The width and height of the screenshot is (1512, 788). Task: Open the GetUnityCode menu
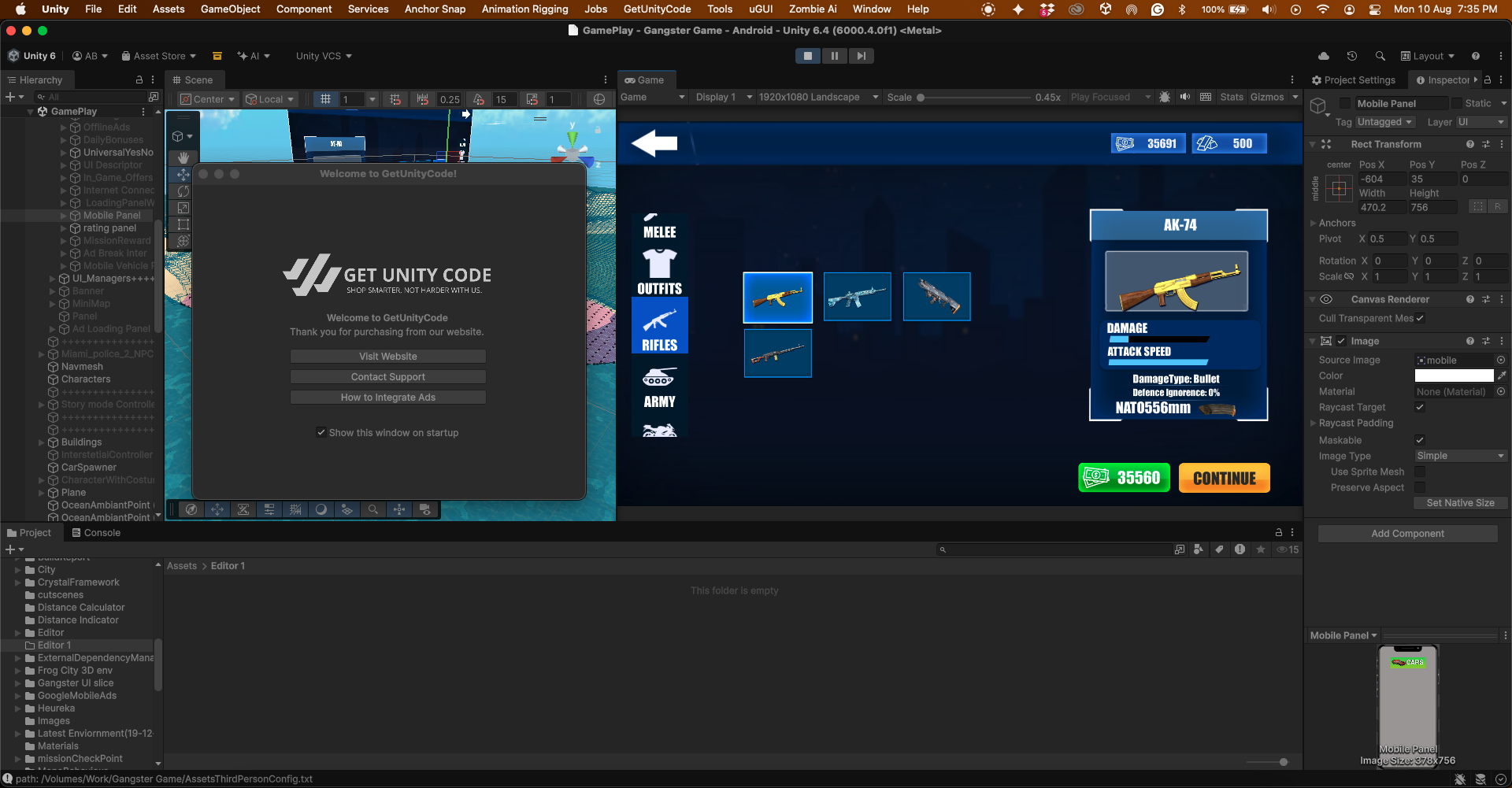657,9
